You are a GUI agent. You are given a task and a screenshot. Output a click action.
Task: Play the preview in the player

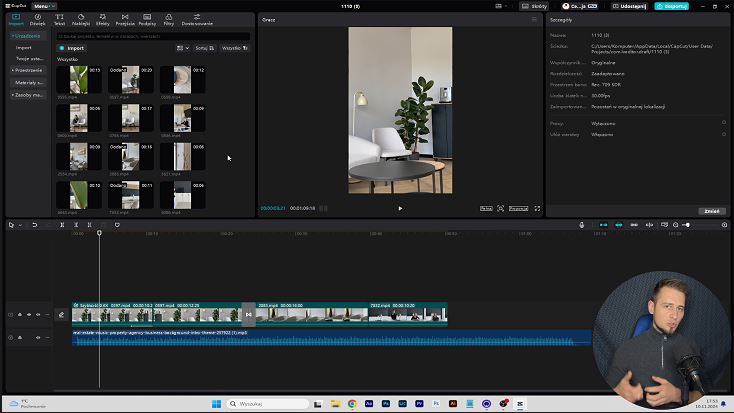pyautogui.click(x=400, y=208)
